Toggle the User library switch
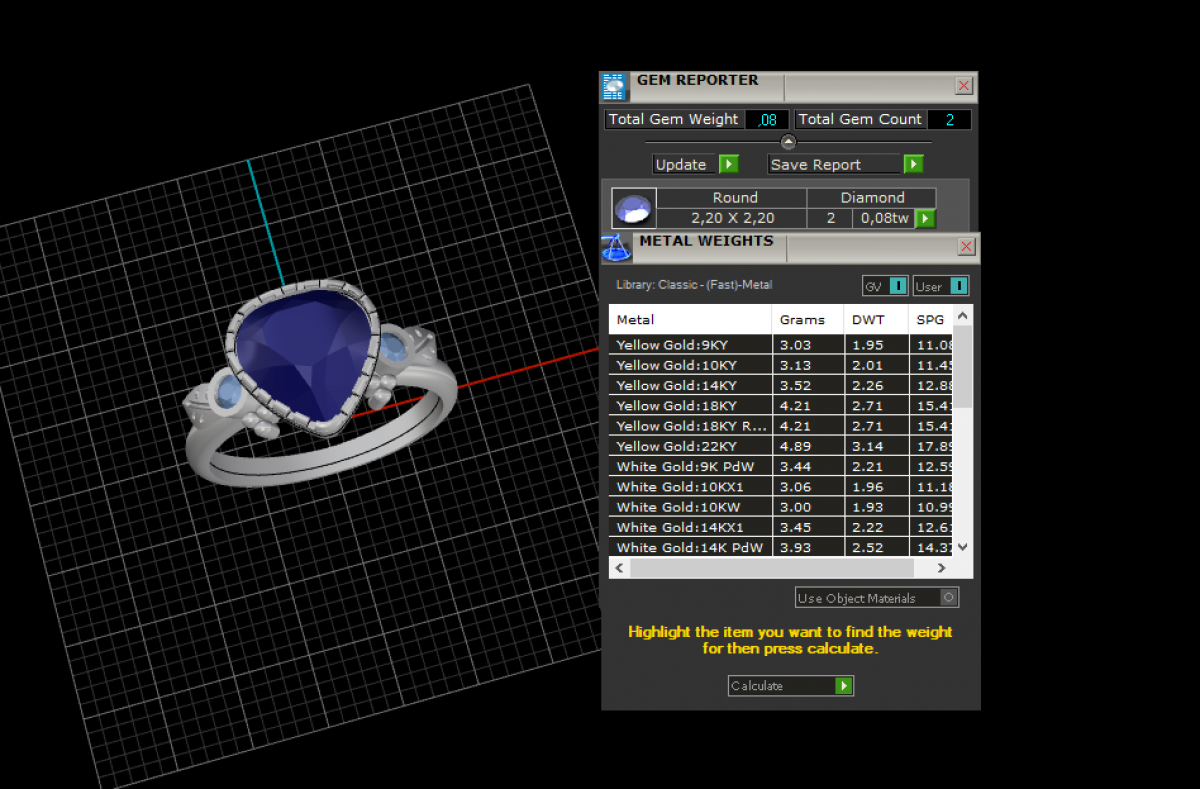This screenshot has width=1200, height=789. click(x=957, y=286)
